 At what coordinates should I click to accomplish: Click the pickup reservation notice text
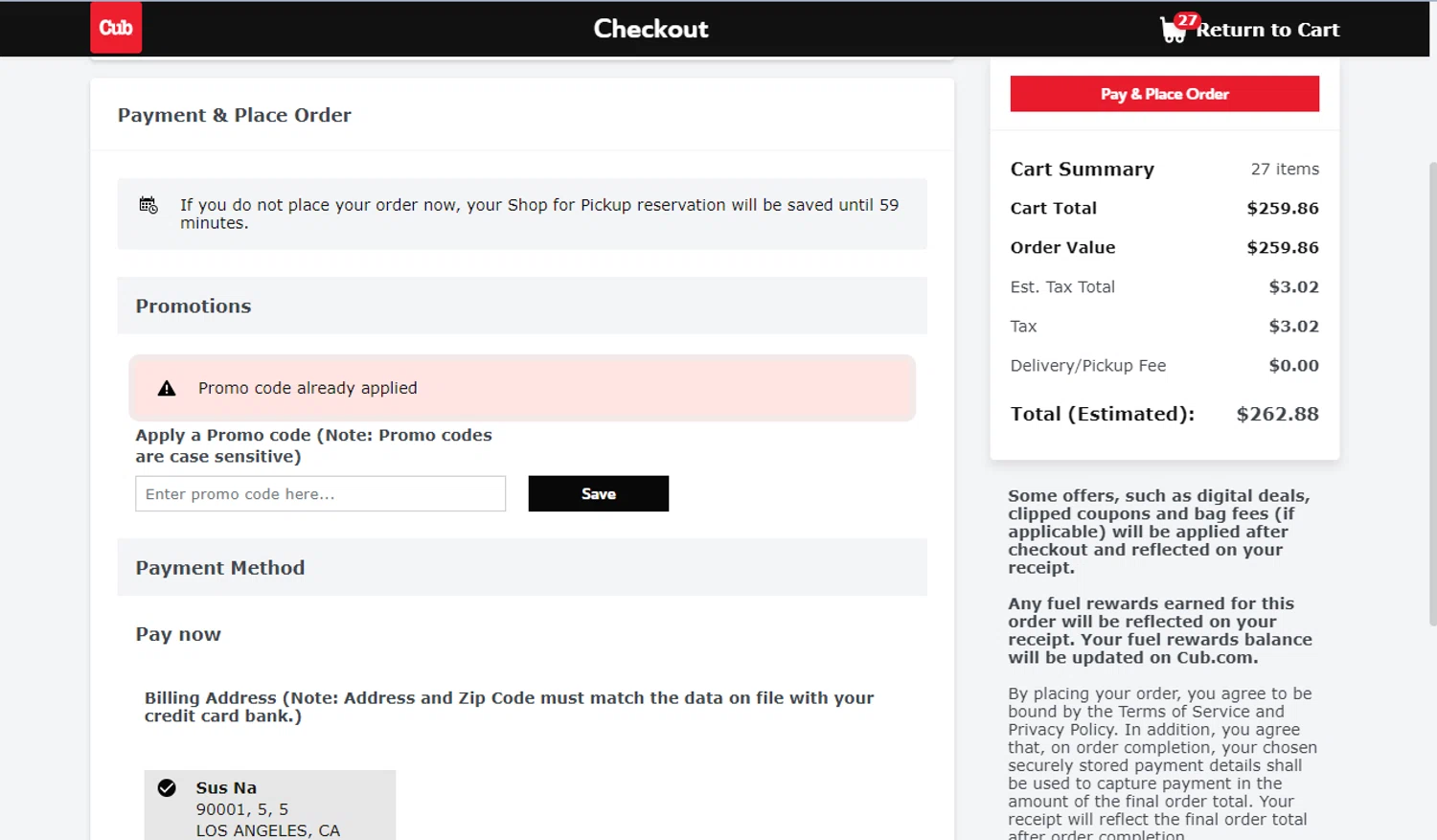point(539,214)
